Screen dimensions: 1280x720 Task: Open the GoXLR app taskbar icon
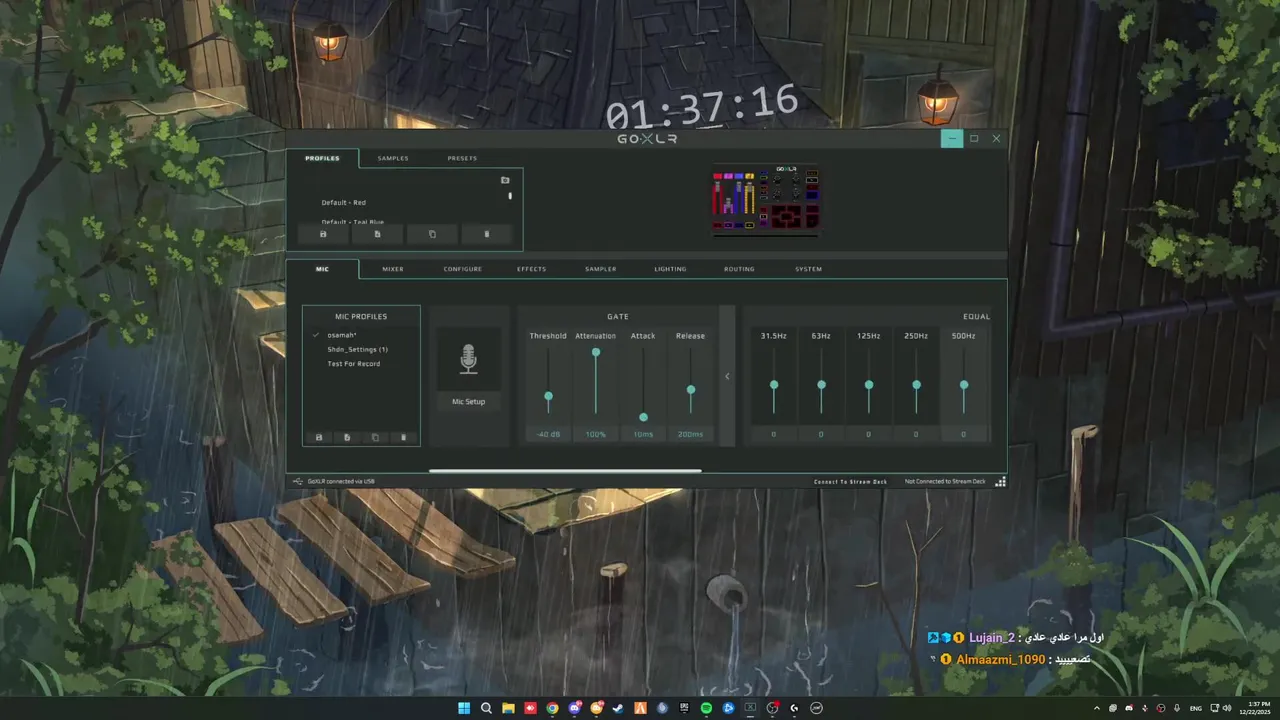750,708
